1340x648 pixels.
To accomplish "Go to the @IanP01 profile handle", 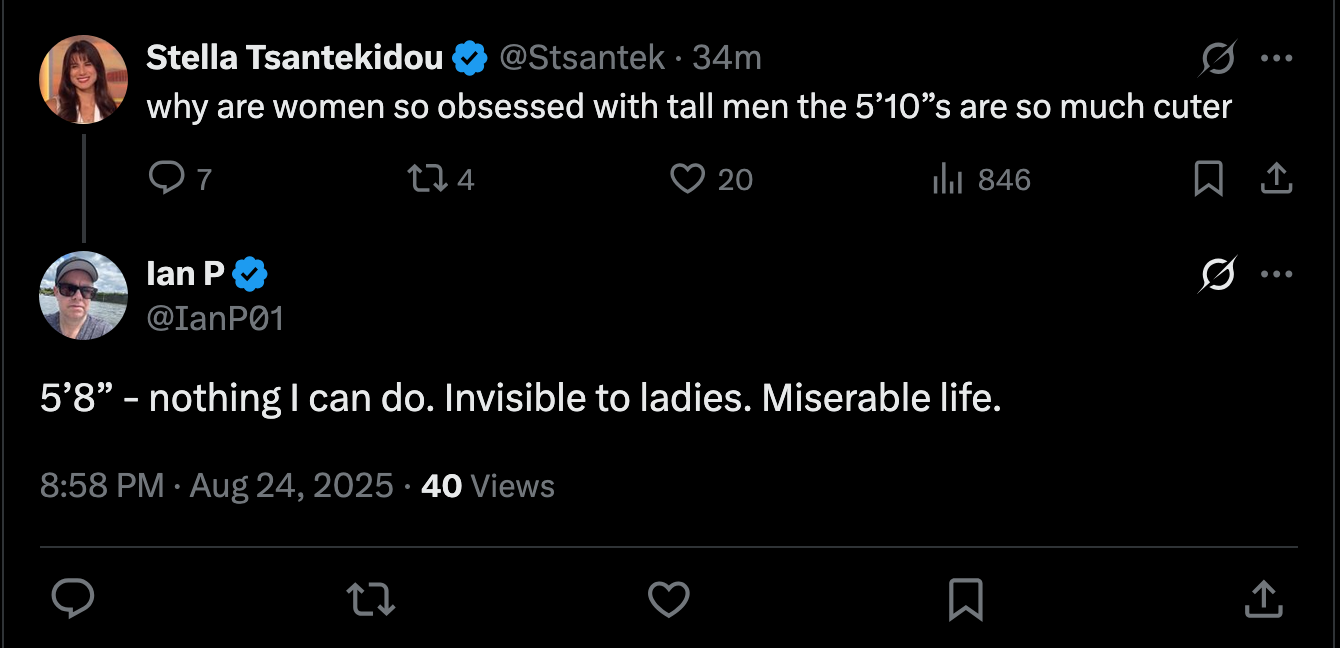I will (x=215, y=318).
